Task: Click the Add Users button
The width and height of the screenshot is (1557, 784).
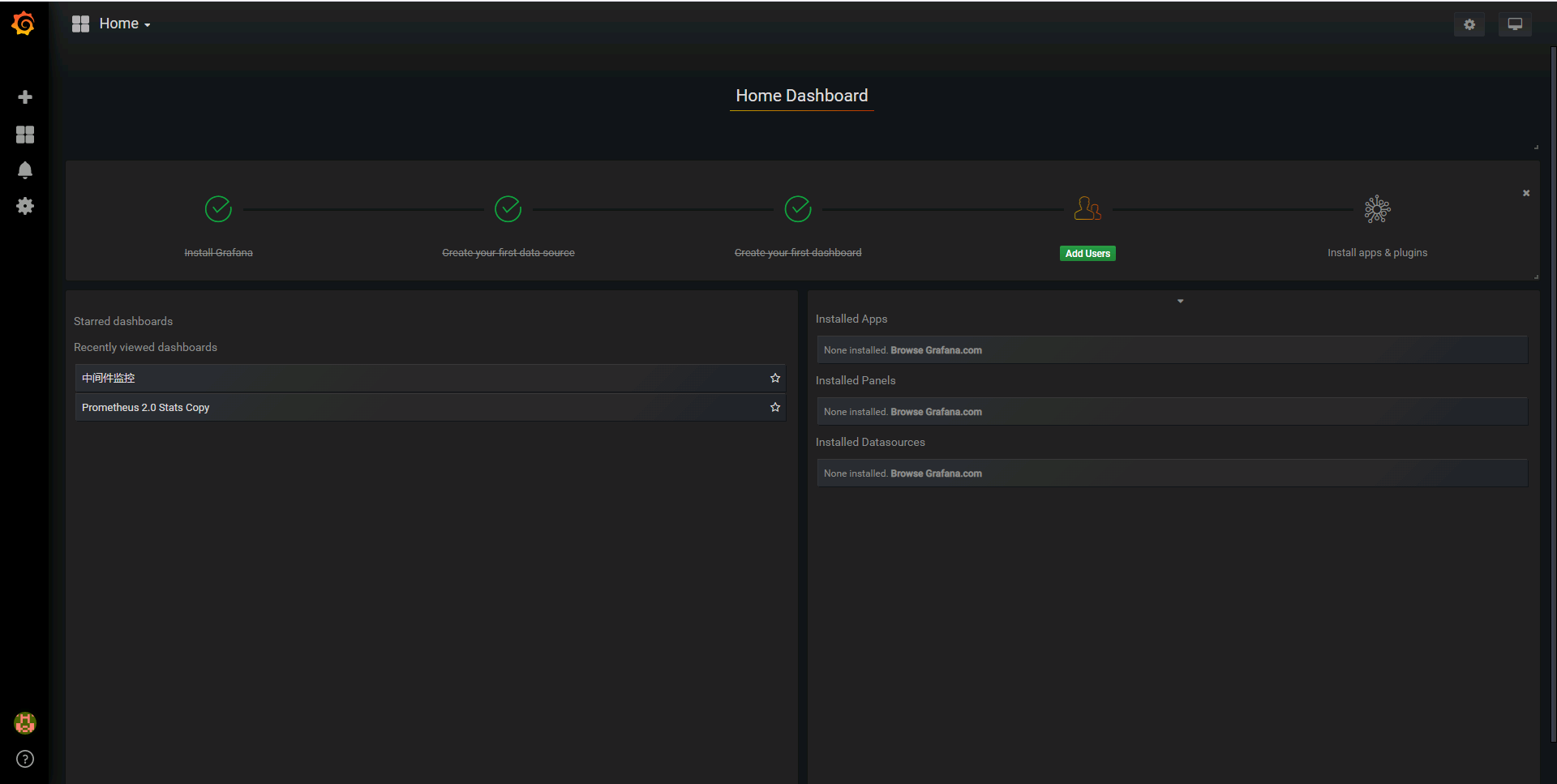Action: 1087,253
